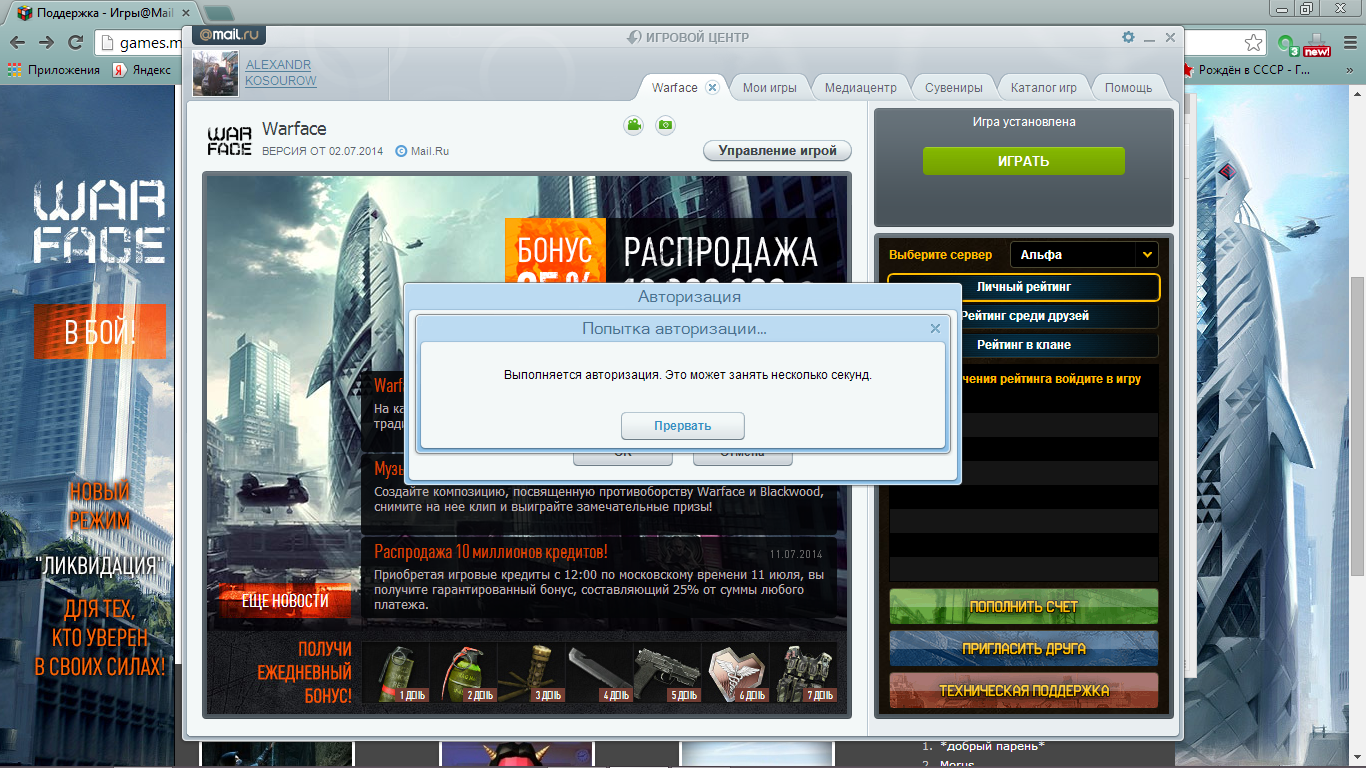The height and width of the screenshot is (768, 1366).
Task: Open the Яндекс bookmark
Action: tap(142, 70)
